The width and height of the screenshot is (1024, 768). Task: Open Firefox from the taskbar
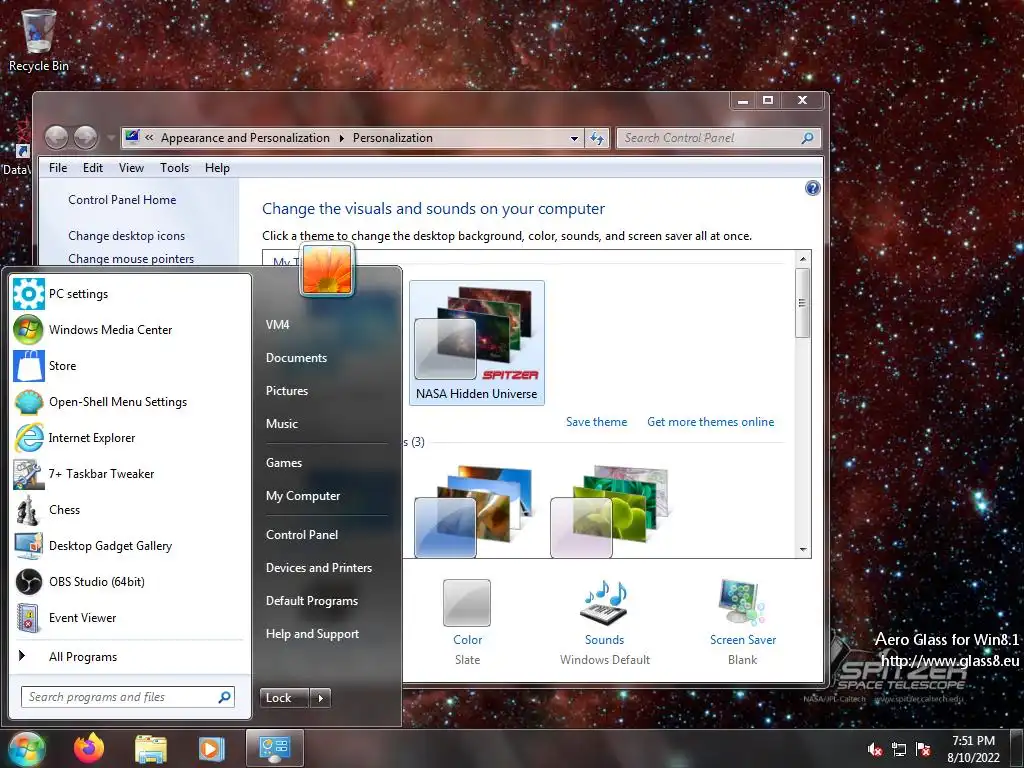[x=89, y=748]
